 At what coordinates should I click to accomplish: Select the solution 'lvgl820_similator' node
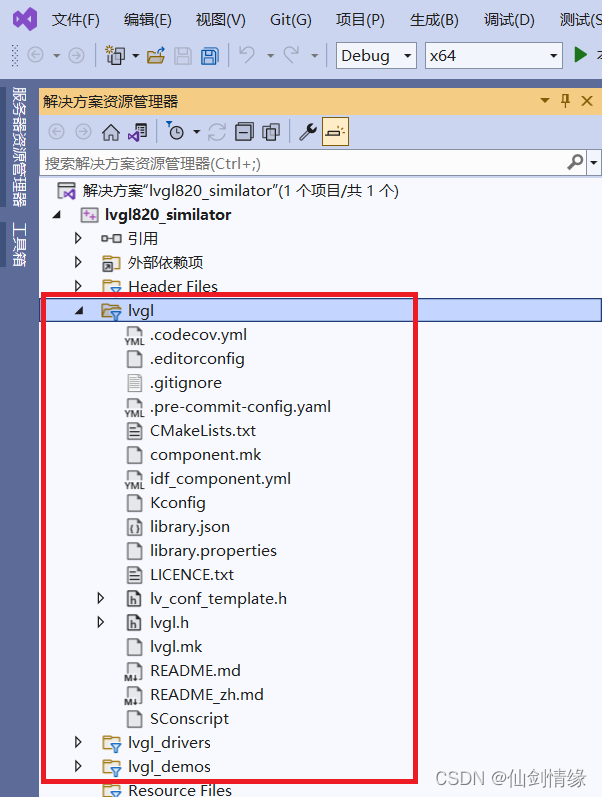coord(240,191)
